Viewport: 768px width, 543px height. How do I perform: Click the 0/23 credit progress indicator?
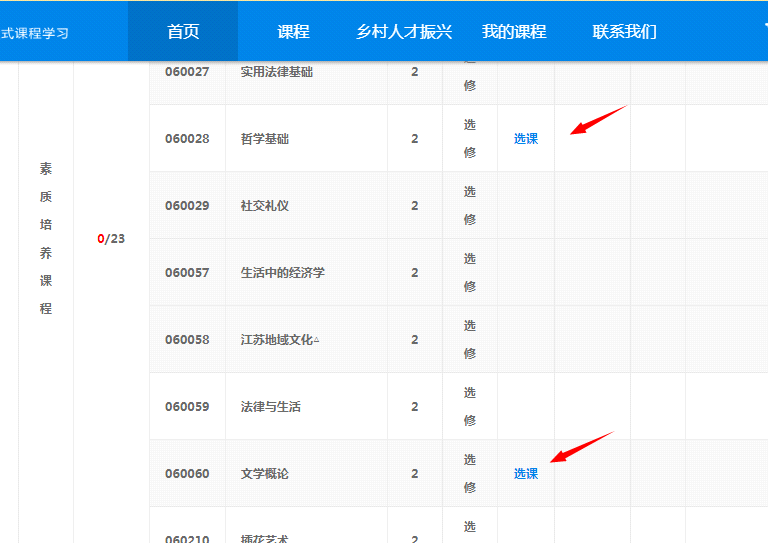111,239
